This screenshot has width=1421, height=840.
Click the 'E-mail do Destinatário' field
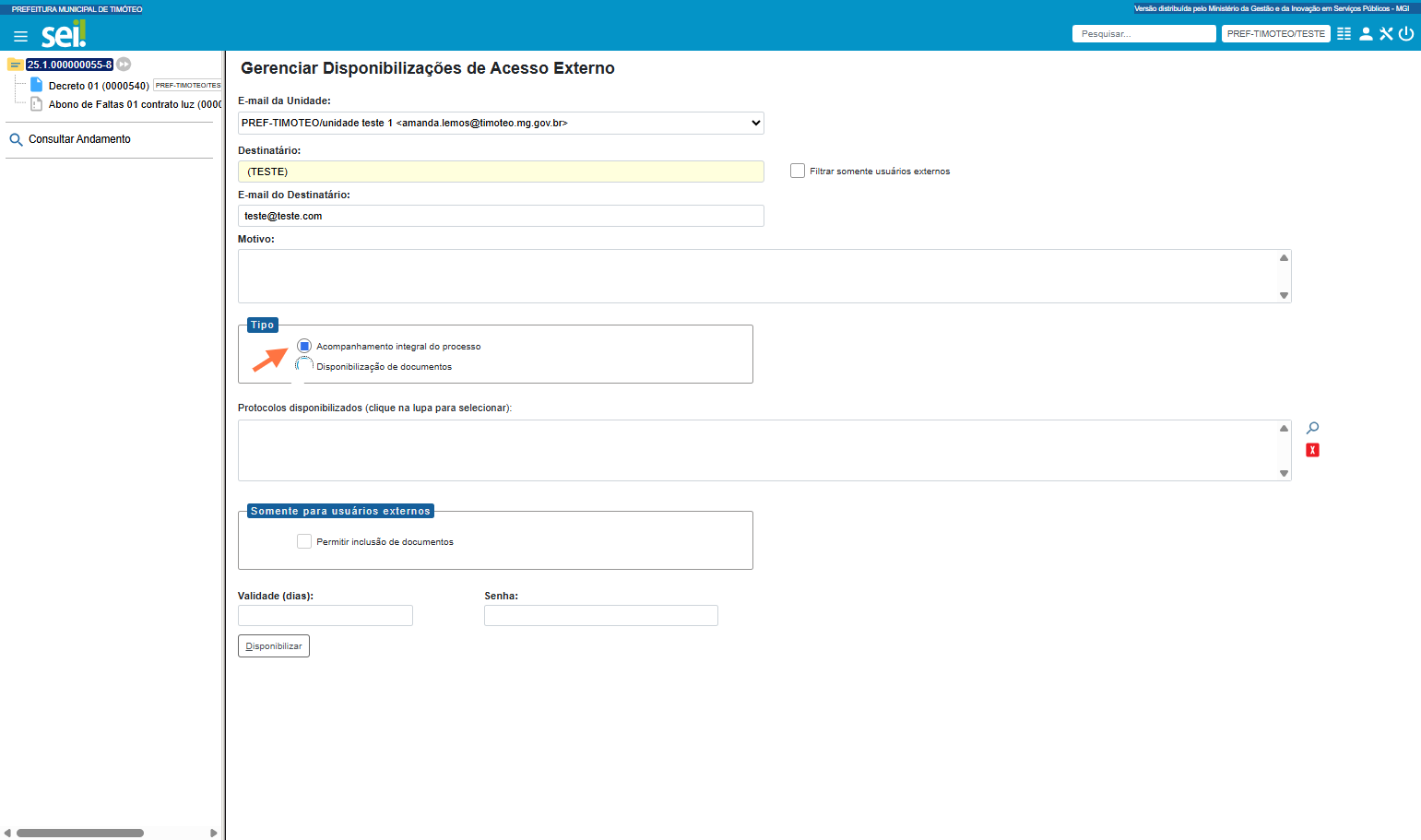click(501, 216)
